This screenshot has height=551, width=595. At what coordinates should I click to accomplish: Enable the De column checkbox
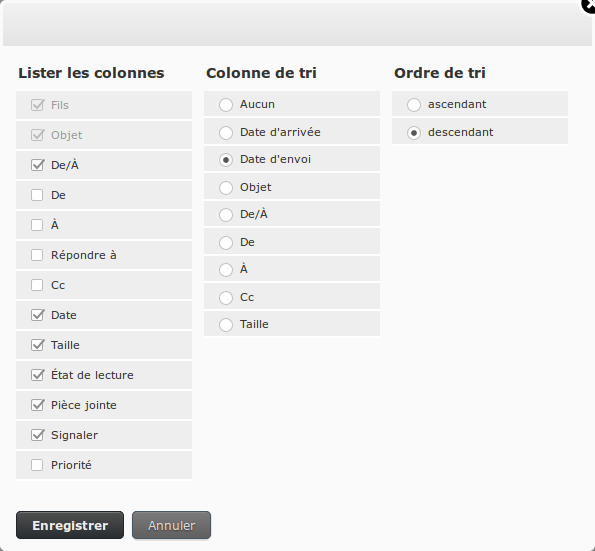click(x=37, y=195)
